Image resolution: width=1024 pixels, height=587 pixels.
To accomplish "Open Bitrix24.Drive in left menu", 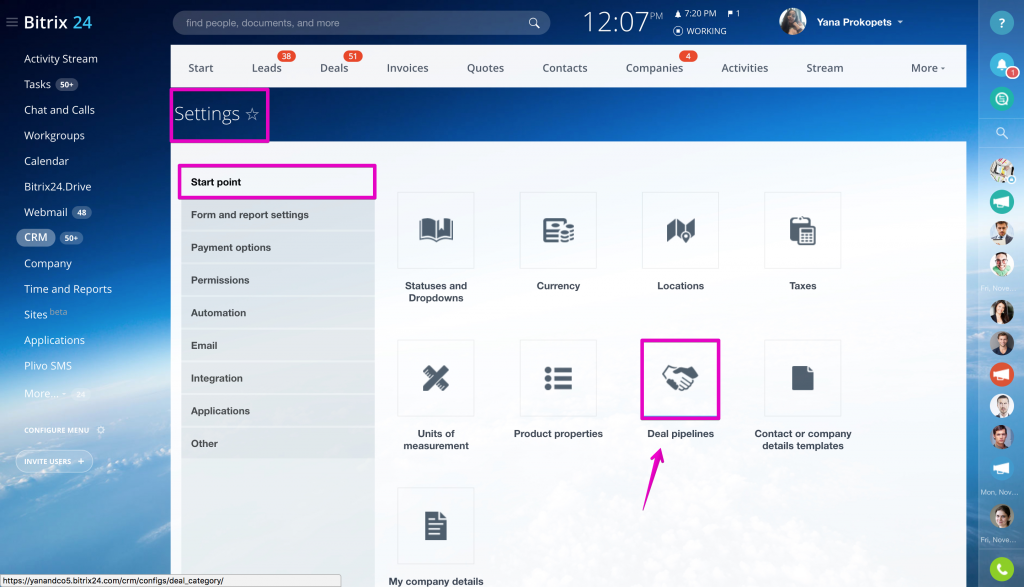I will click(57, 186).
